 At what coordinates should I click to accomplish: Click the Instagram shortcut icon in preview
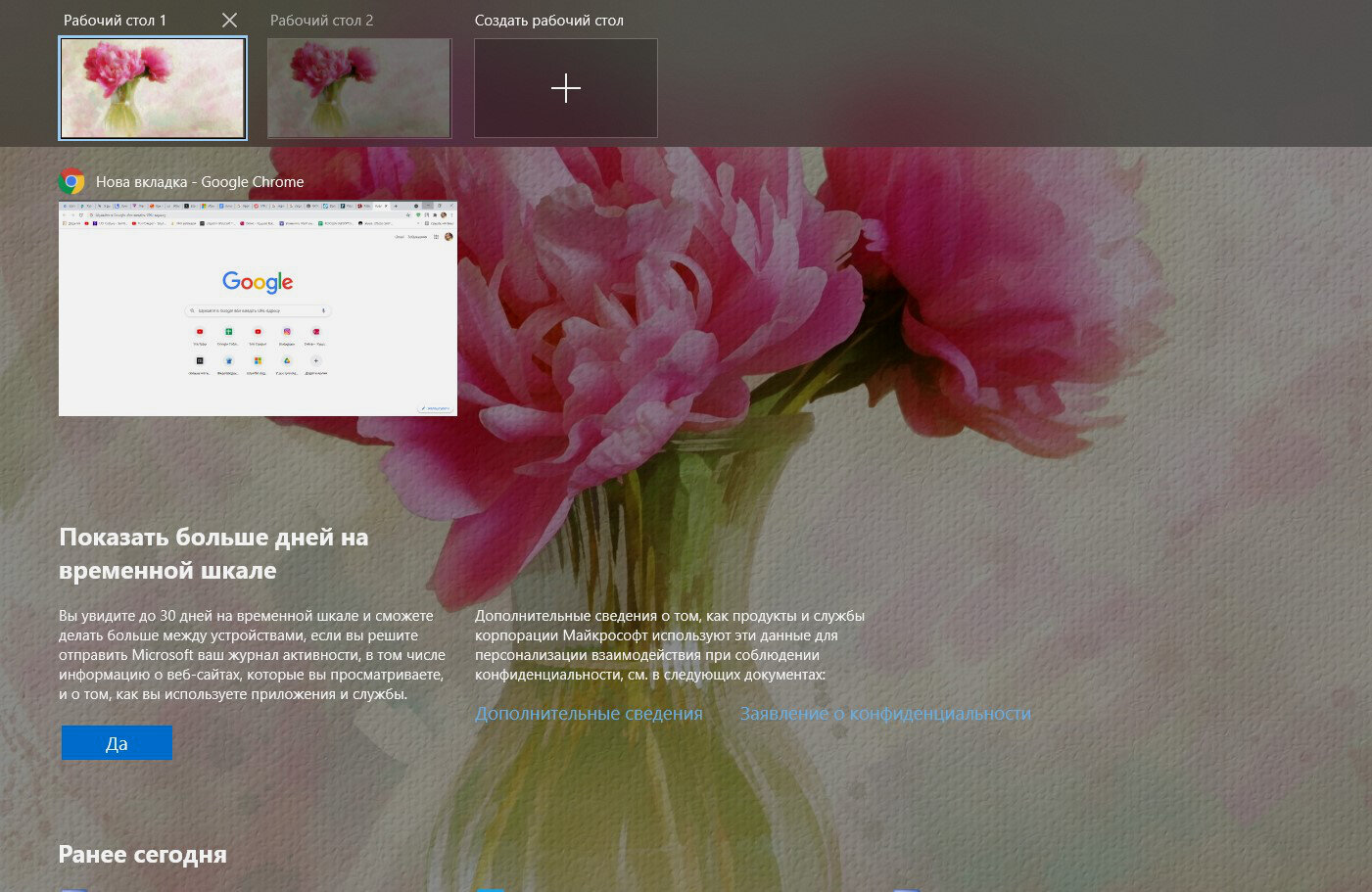[287, 332]
